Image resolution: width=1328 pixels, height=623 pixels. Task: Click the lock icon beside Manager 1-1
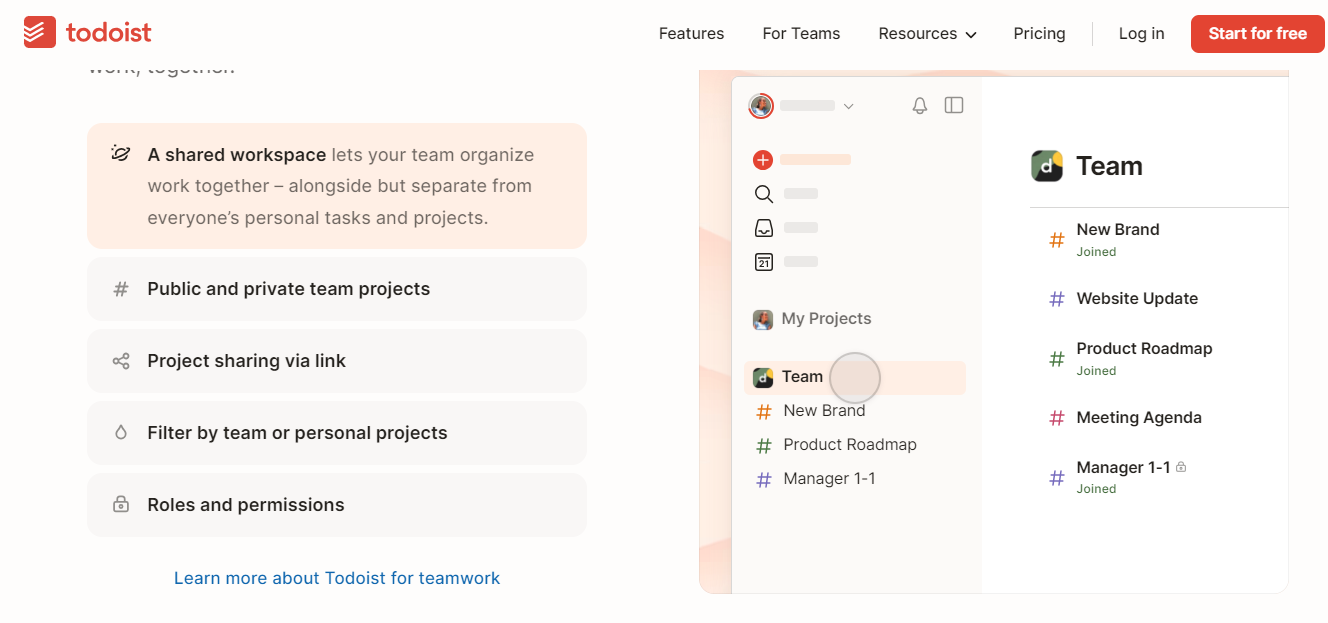coord(1183,466)
